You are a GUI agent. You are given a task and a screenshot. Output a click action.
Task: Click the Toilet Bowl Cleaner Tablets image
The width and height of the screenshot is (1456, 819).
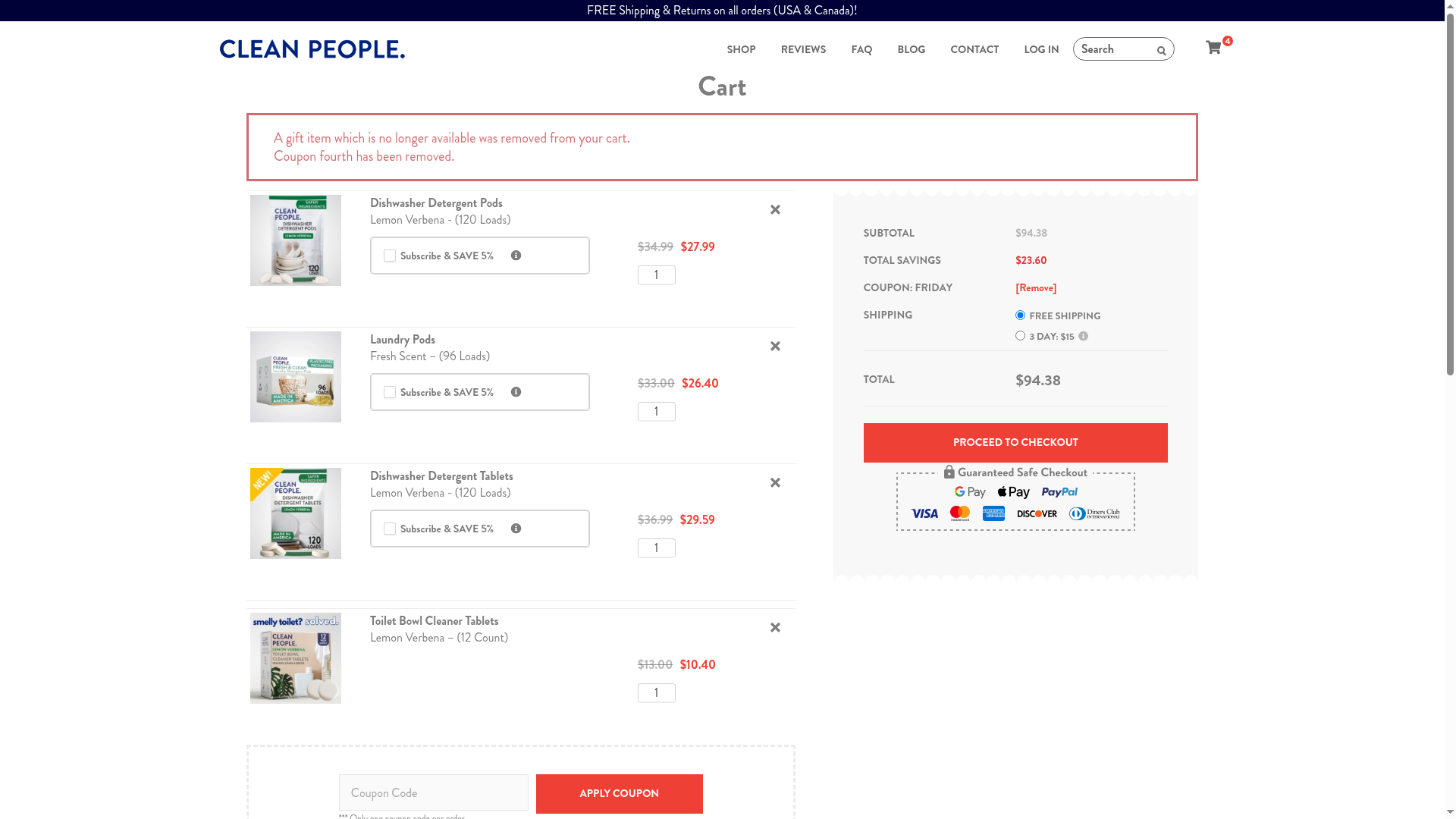point(296,658)
